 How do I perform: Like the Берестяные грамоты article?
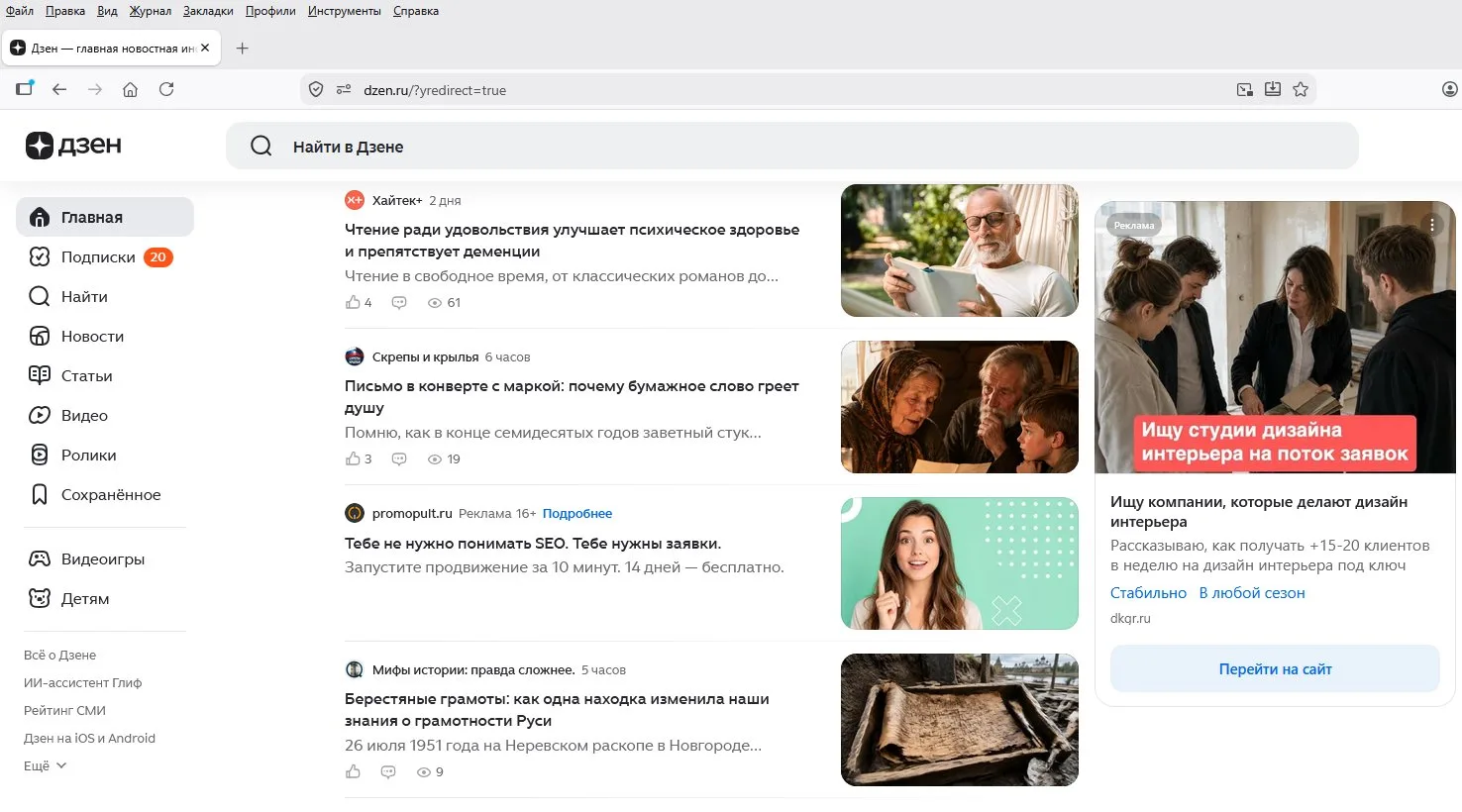coord(353,771)
